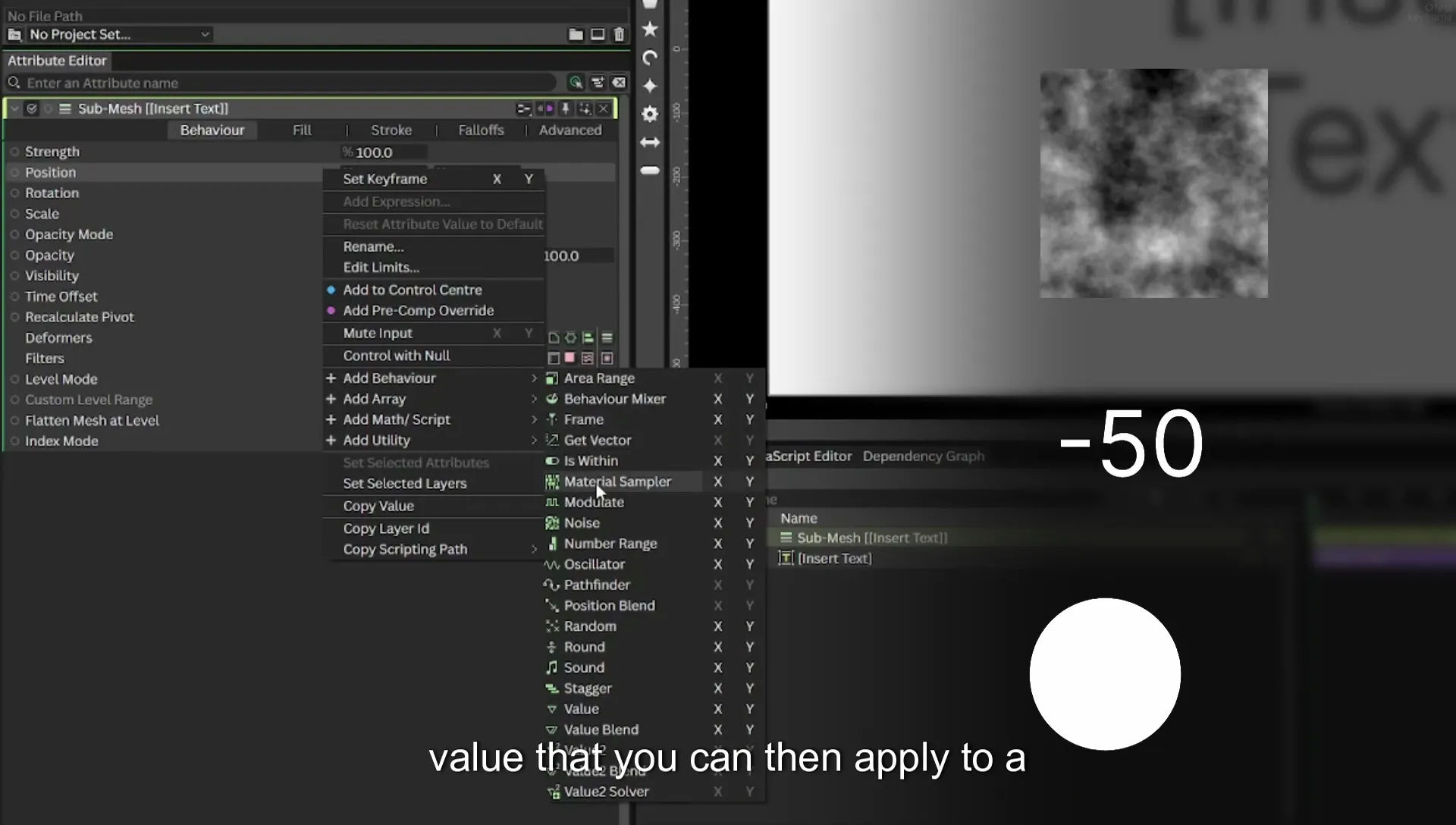Toggle the Sub-Mesh enabled checkmark

[32, 109]
